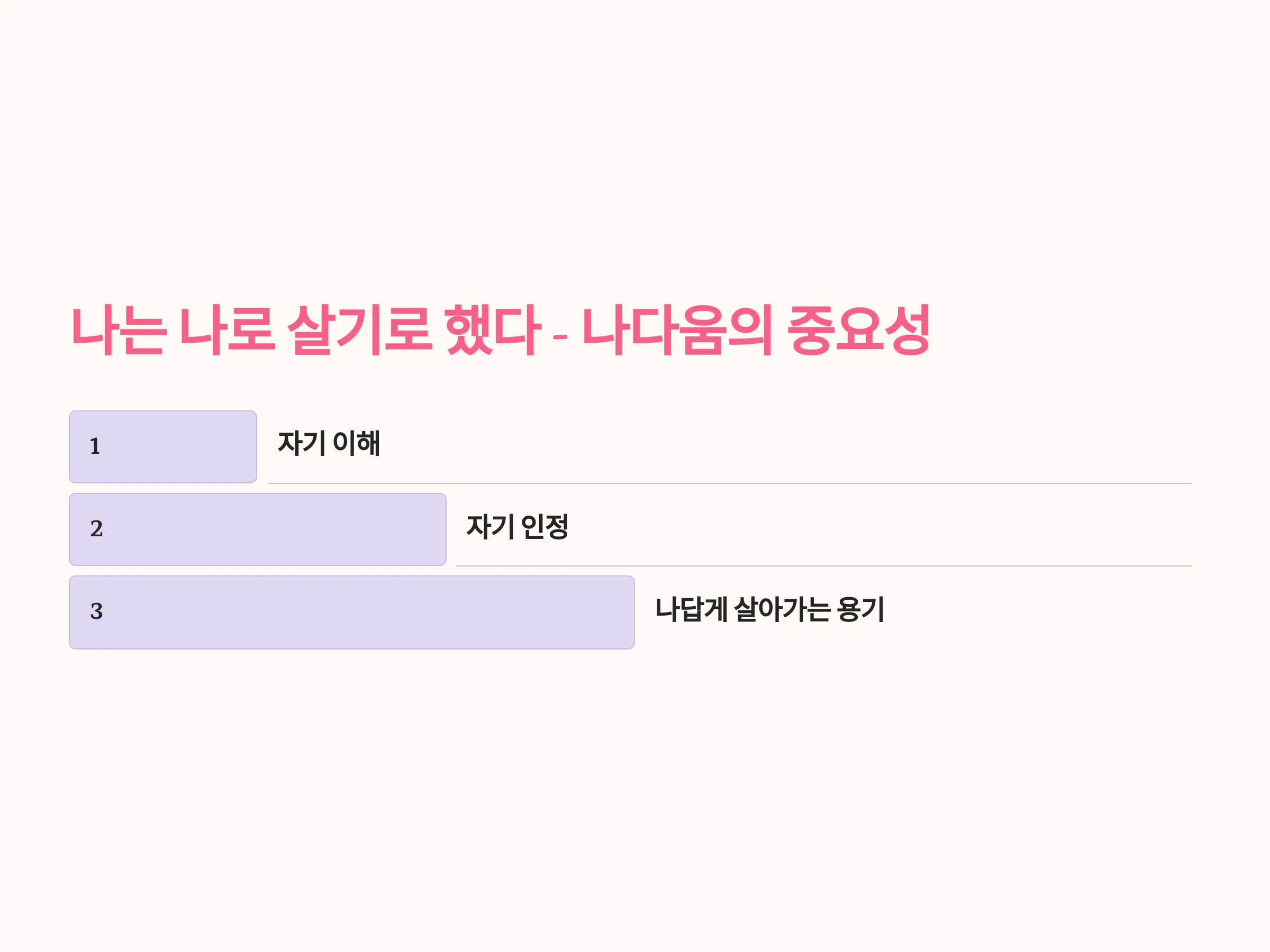Select the medium purple bar, labeled 2
1270x952 pixels.
(258, 529)
